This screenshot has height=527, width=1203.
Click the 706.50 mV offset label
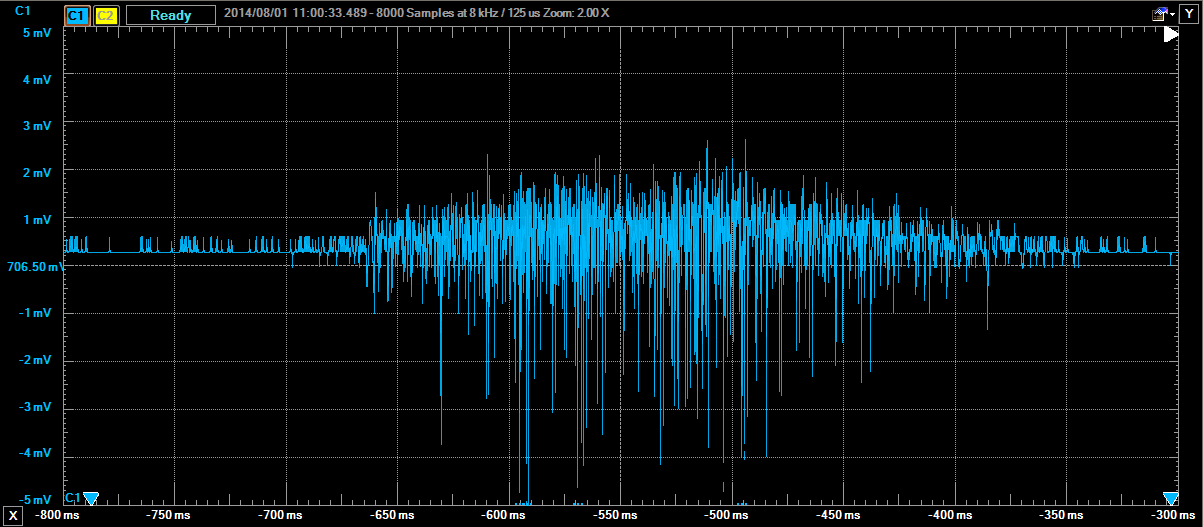[x=35, y=267]
